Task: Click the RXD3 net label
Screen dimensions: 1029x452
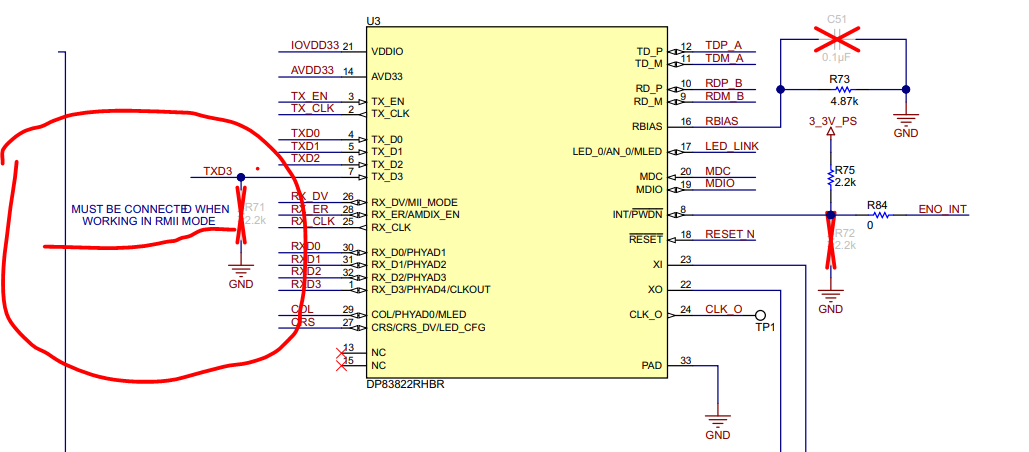Action: 306,284
